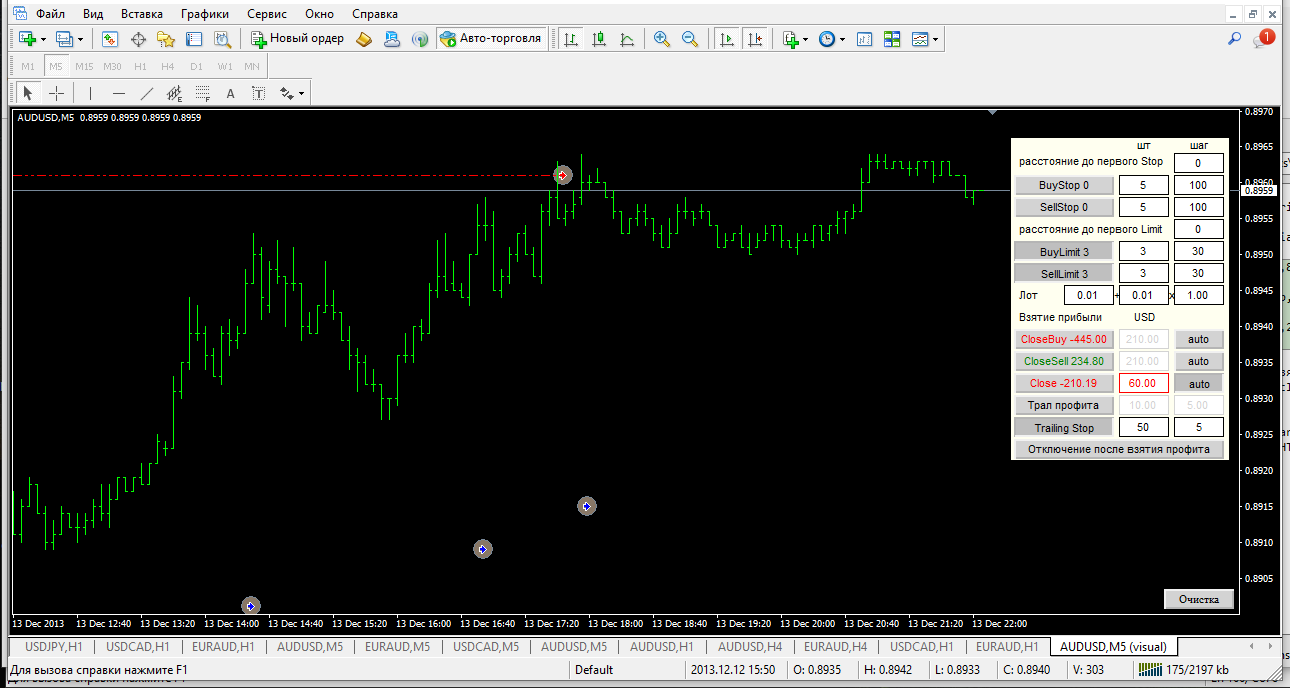The width and height of the screenshot is (1290, 688).
Task: Switch to AUDUSD,H4 chart tab
Action: [x=750, y=647]
